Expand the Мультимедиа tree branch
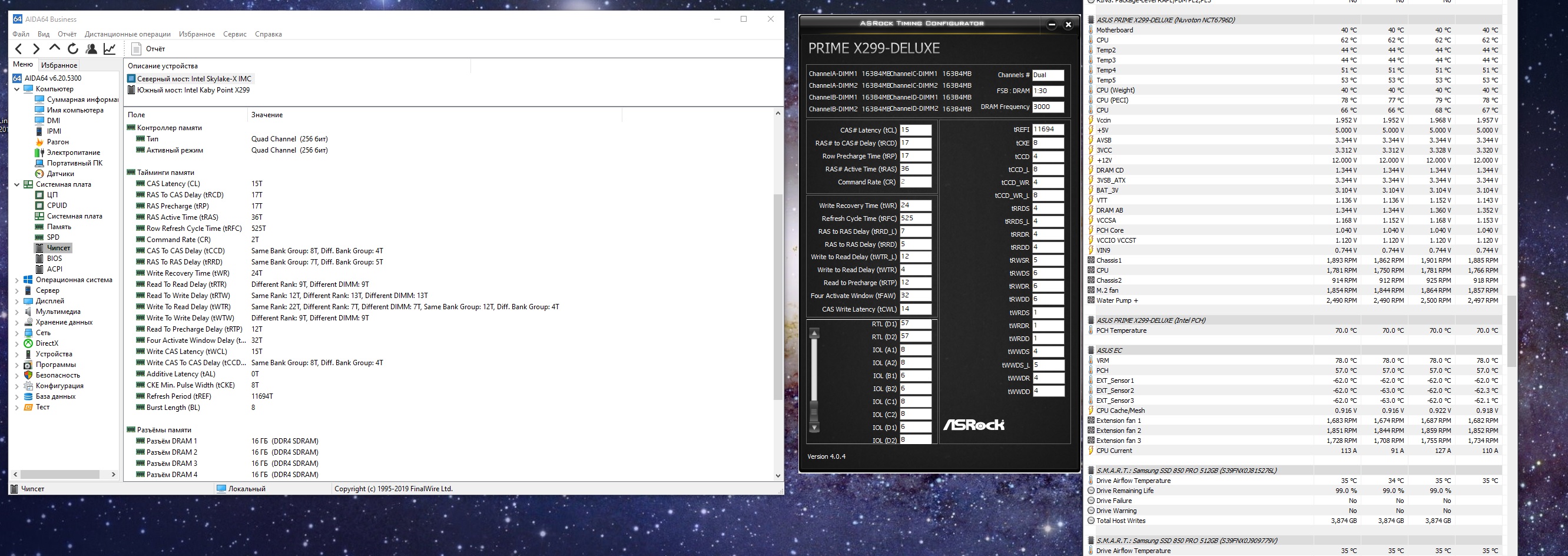This screenshot has width=1568, height=556. click(x=16, y=312)
